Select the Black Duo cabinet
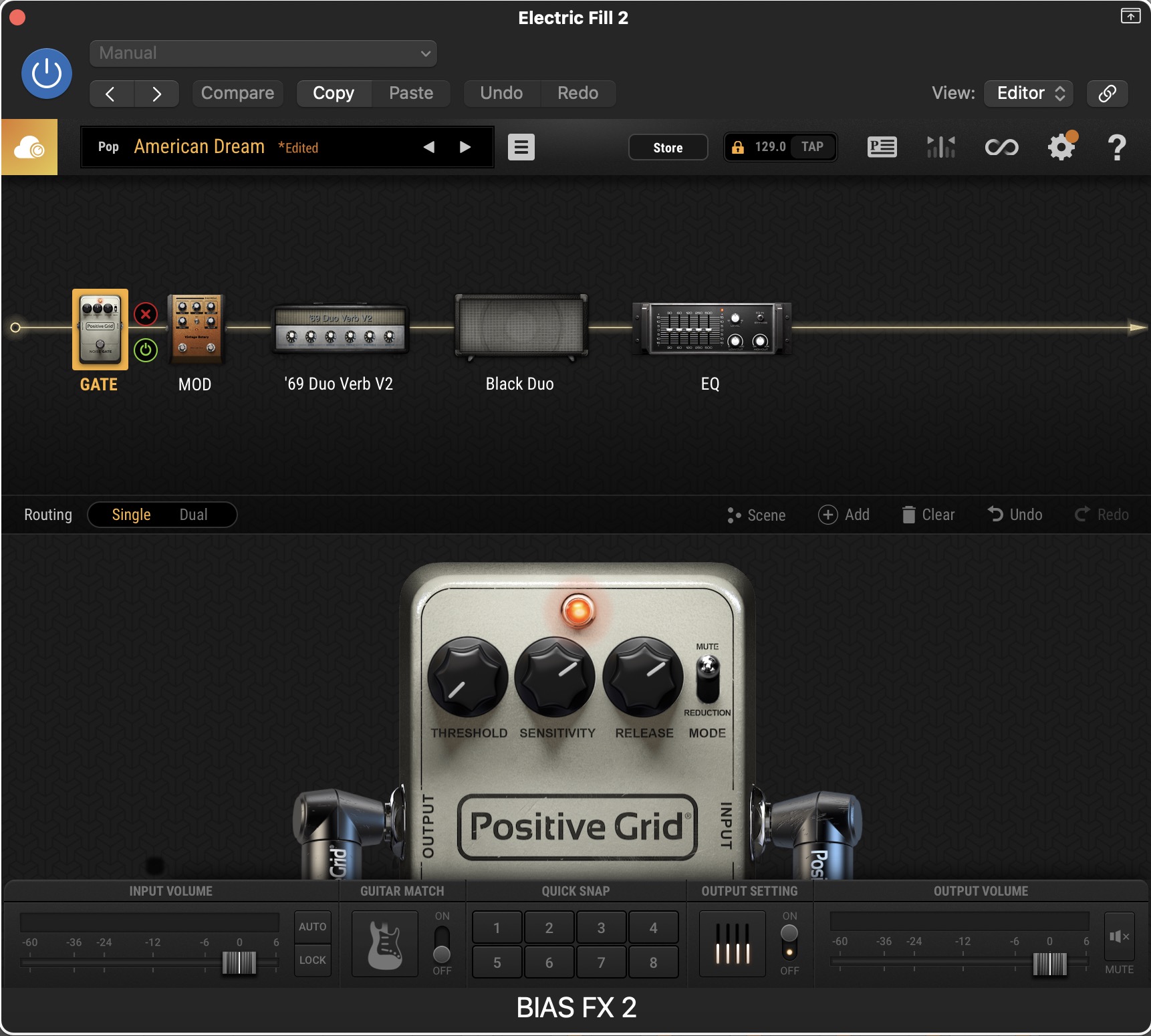The height and width of the screenshot is (1036, 1151). pos(521,328)
